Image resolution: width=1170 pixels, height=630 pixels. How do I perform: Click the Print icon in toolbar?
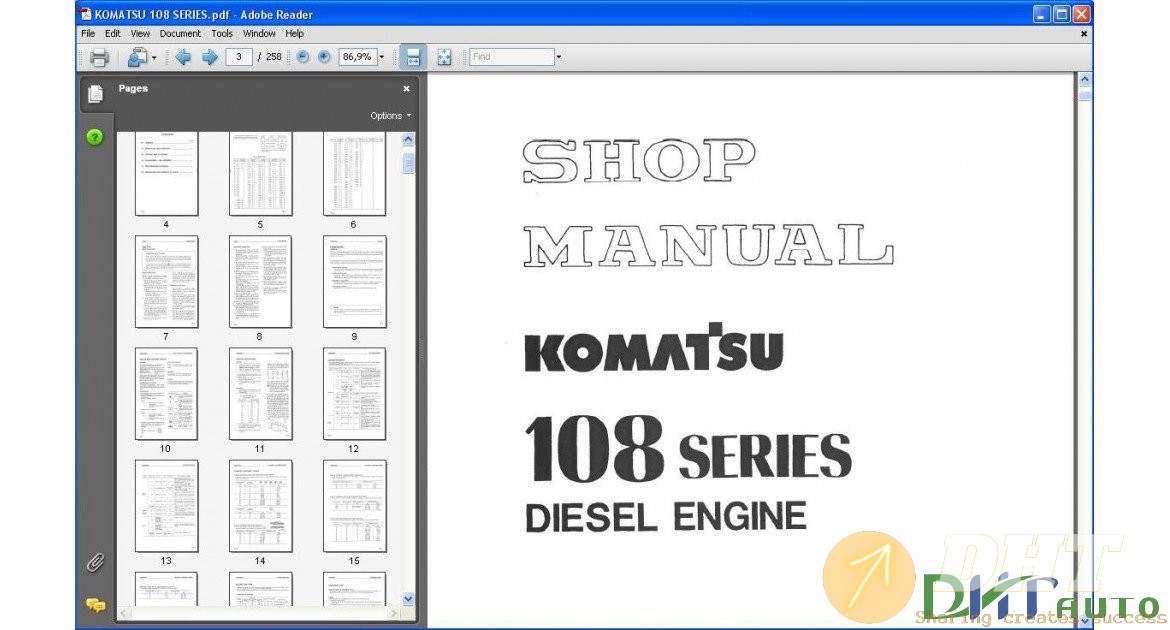(x=99, y=57)
